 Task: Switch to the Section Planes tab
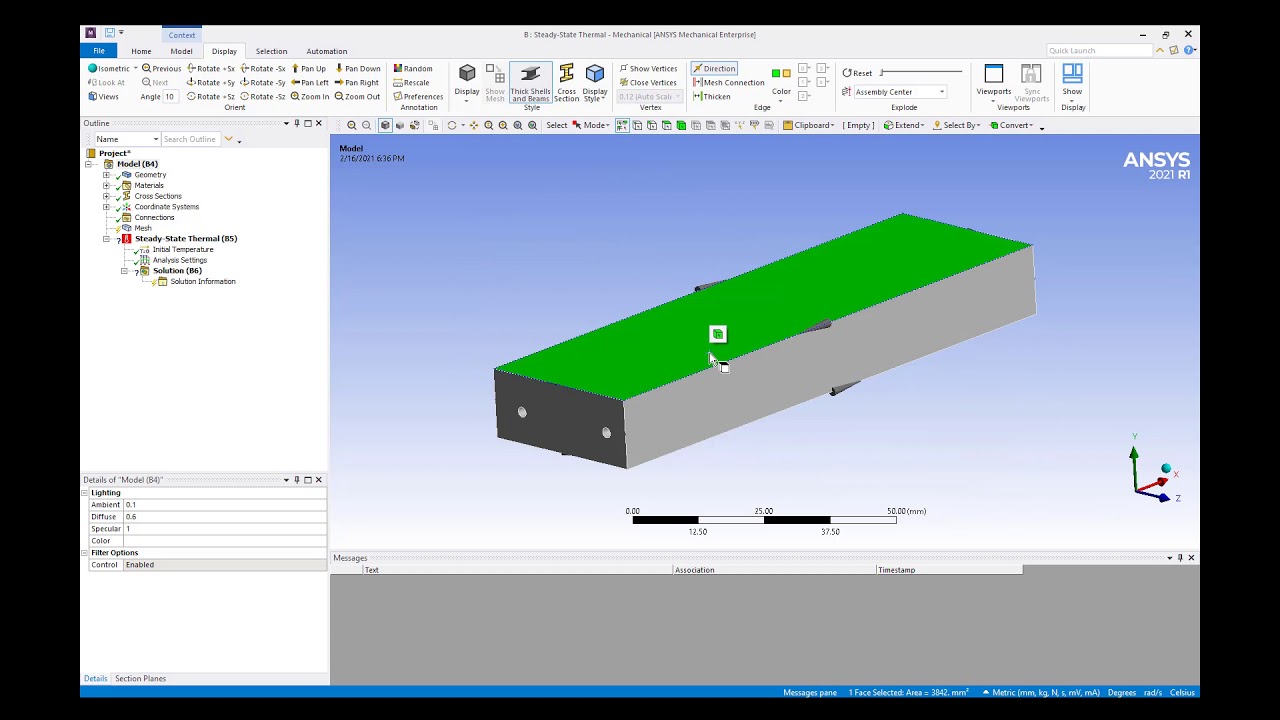pos(140,679)
